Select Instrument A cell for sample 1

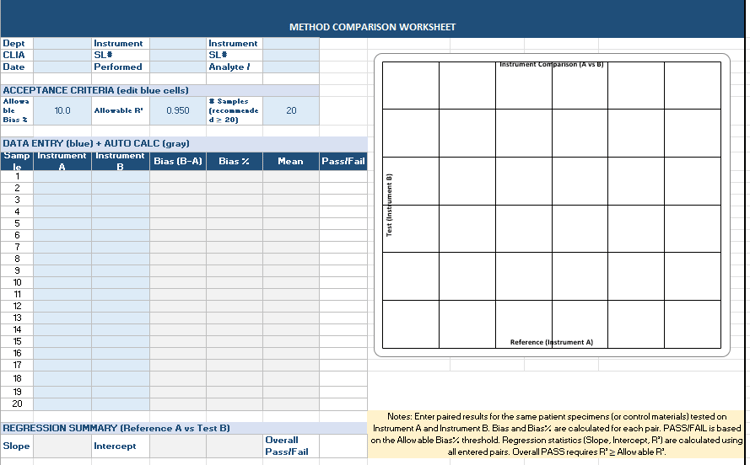point(62,176)
